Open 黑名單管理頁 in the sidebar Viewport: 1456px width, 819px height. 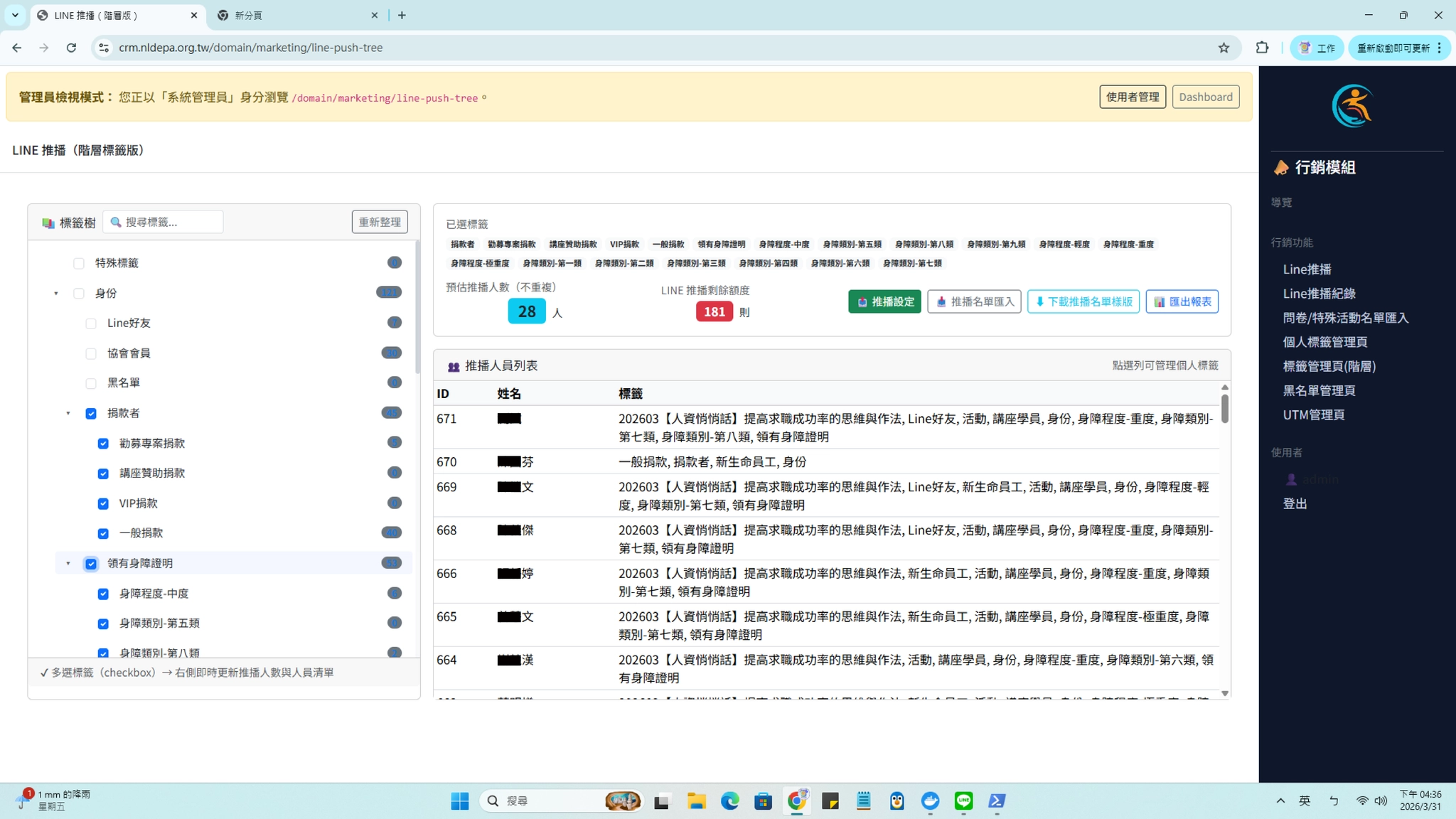point(1319,390)
